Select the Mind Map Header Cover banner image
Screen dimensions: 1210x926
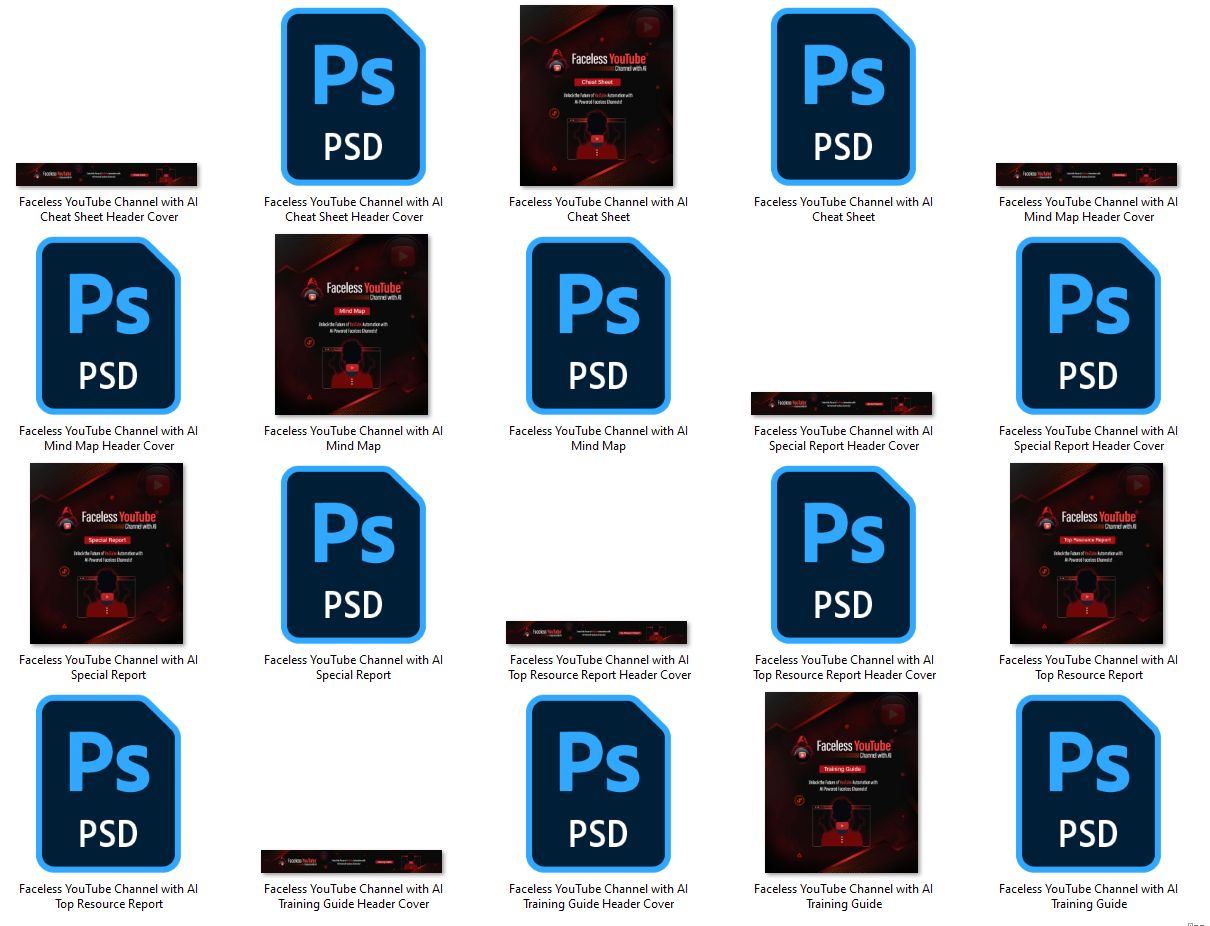1087,175
